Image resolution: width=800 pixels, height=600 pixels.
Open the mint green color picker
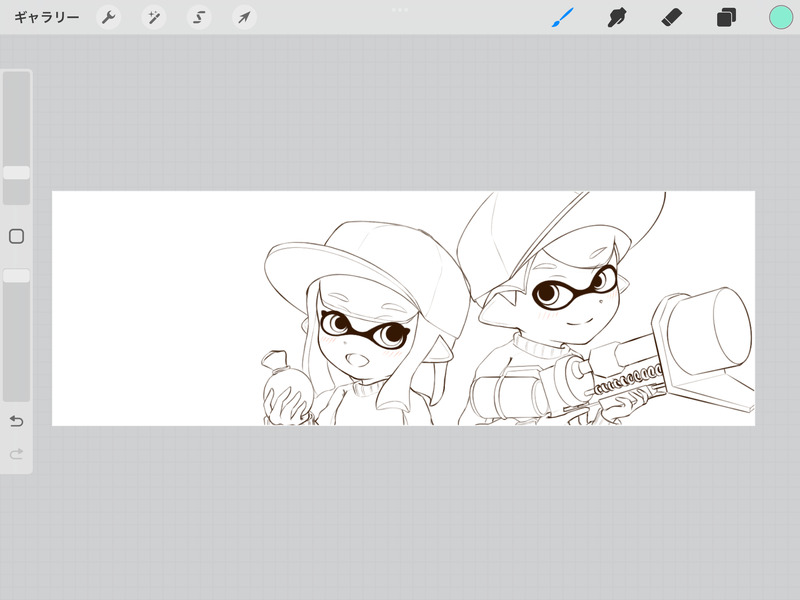pos(781,17)
